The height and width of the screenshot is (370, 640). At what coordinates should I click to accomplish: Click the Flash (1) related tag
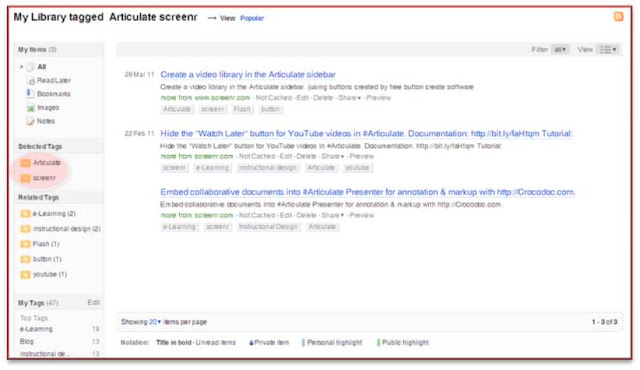click(x=46, y=244)
